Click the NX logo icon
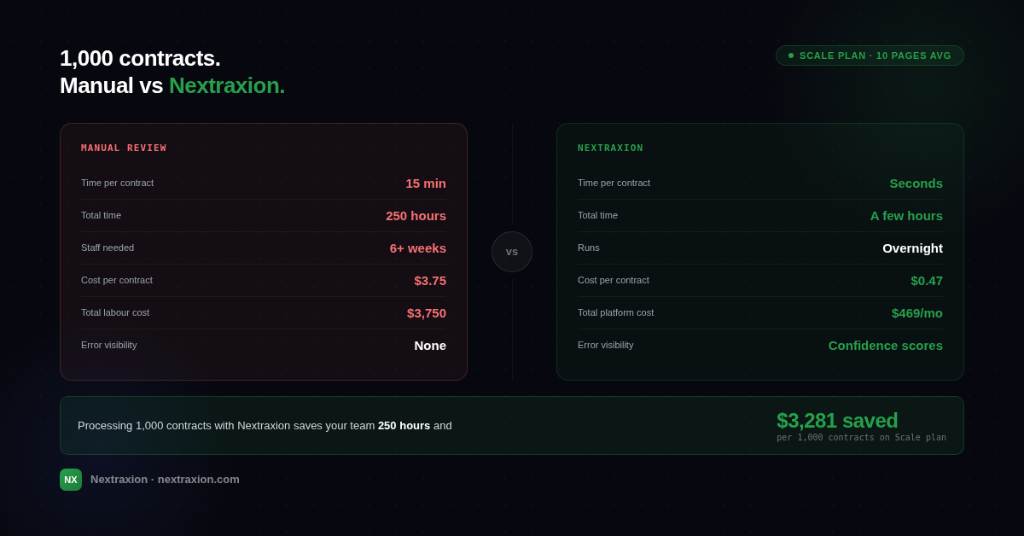 tap(71, 479)
